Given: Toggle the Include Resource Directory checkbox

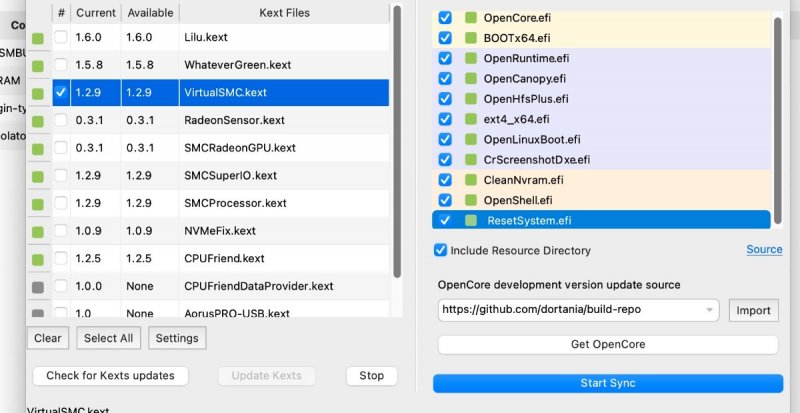Looking at the screenshot, I should pyautogui.click(x=440, y=250).
